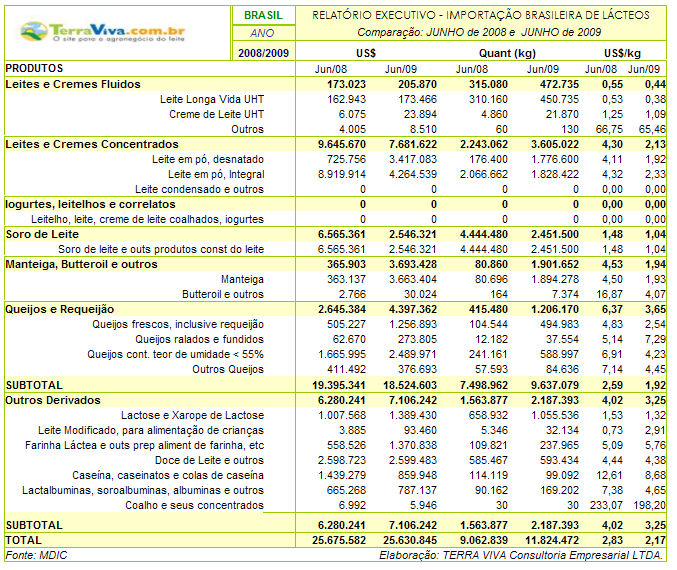Viewport: 677px width, 570px height.
Task: Click Caseína, caseinatos e colas label
Action: pos(168,475)
